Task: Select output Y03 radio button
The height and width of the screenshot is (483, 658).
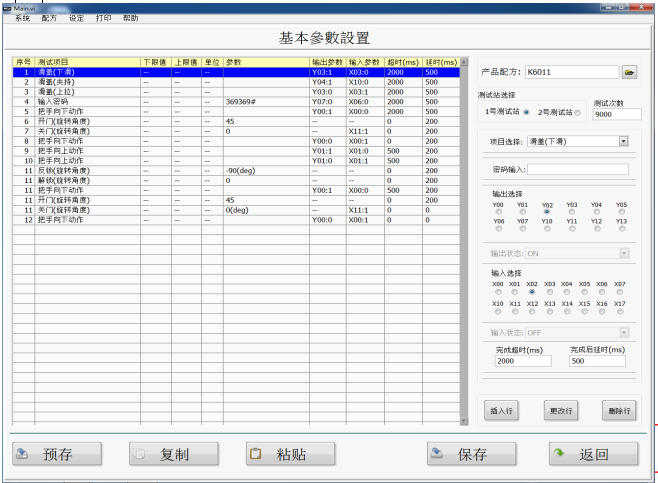Action: click(572, 212)
